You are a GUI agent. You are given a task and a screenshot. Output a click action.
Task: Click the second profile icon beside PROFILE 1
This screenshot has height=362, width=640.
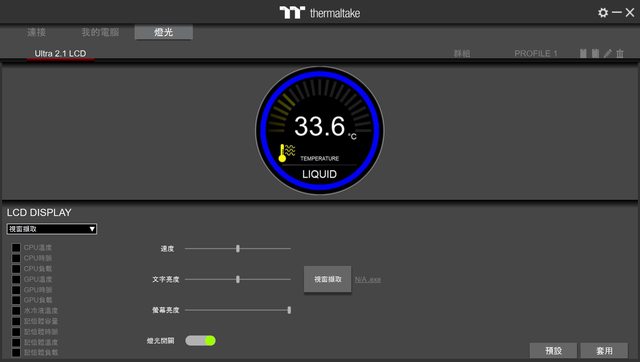click(596, 53)
